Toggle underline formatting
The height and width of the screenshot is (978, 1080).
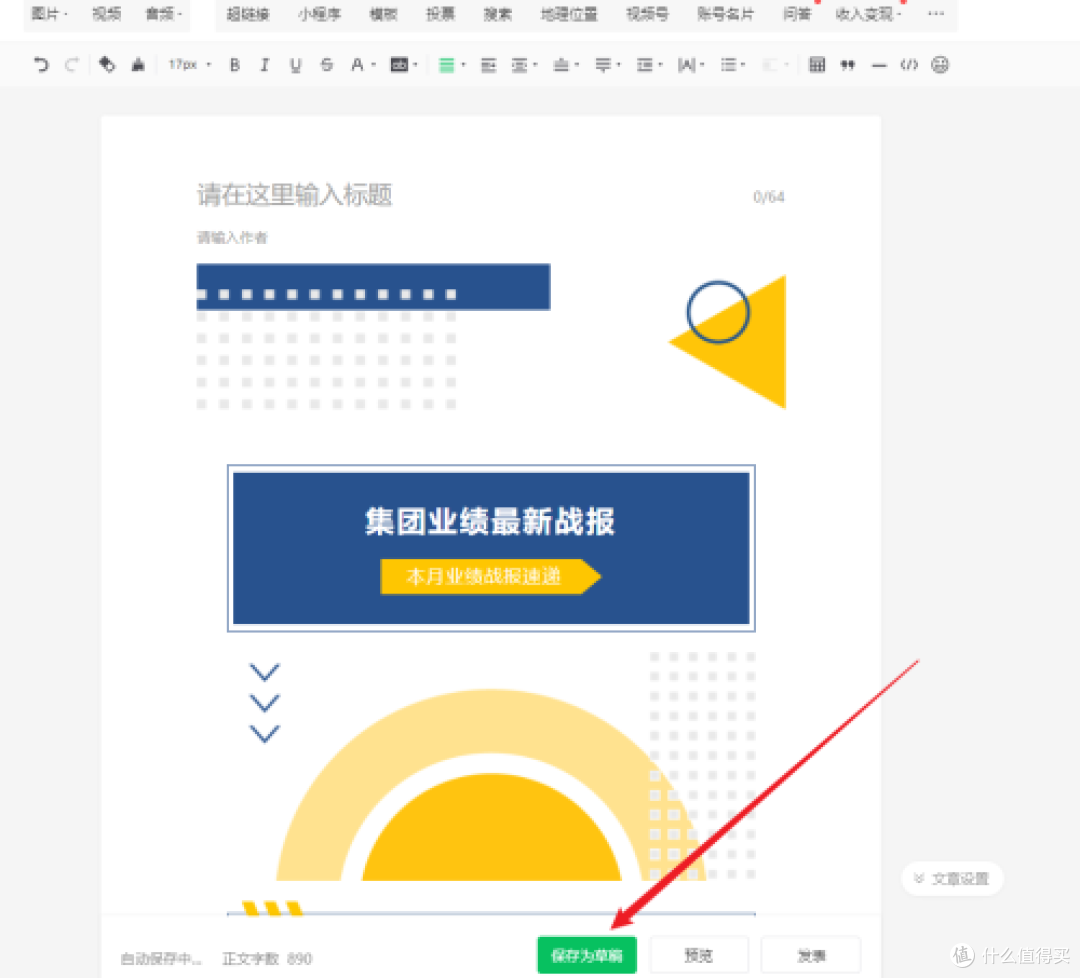click(295, 65)
